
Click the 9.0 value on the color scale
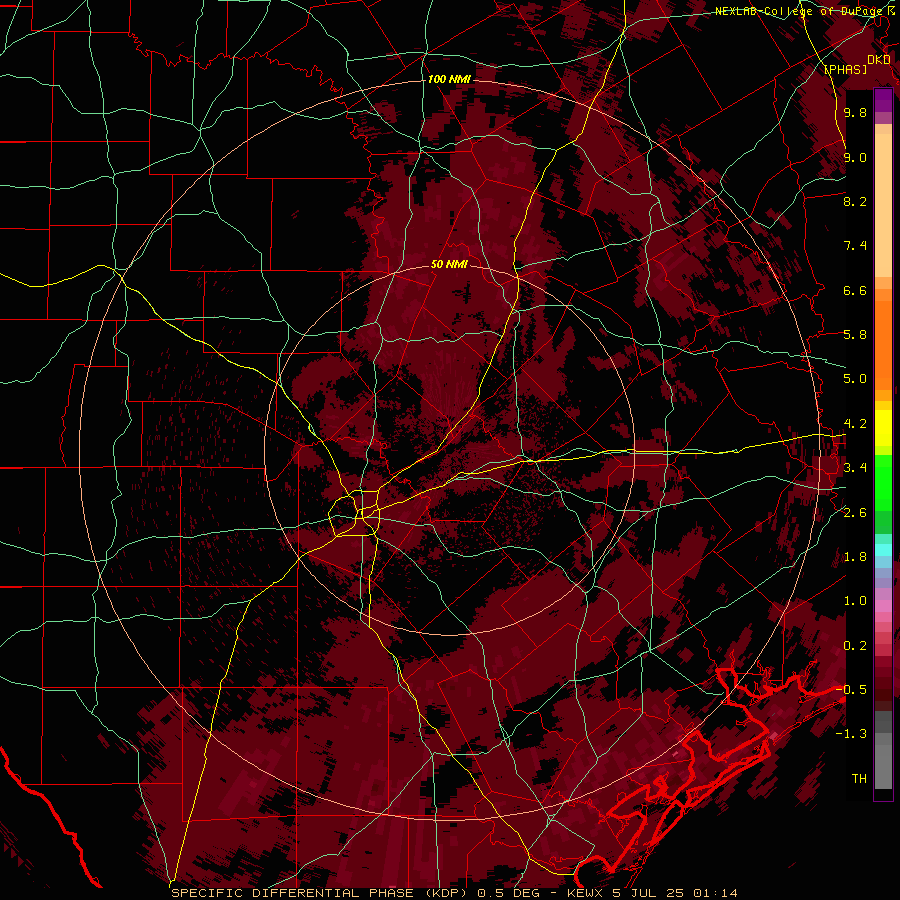(x=855, y=157)
